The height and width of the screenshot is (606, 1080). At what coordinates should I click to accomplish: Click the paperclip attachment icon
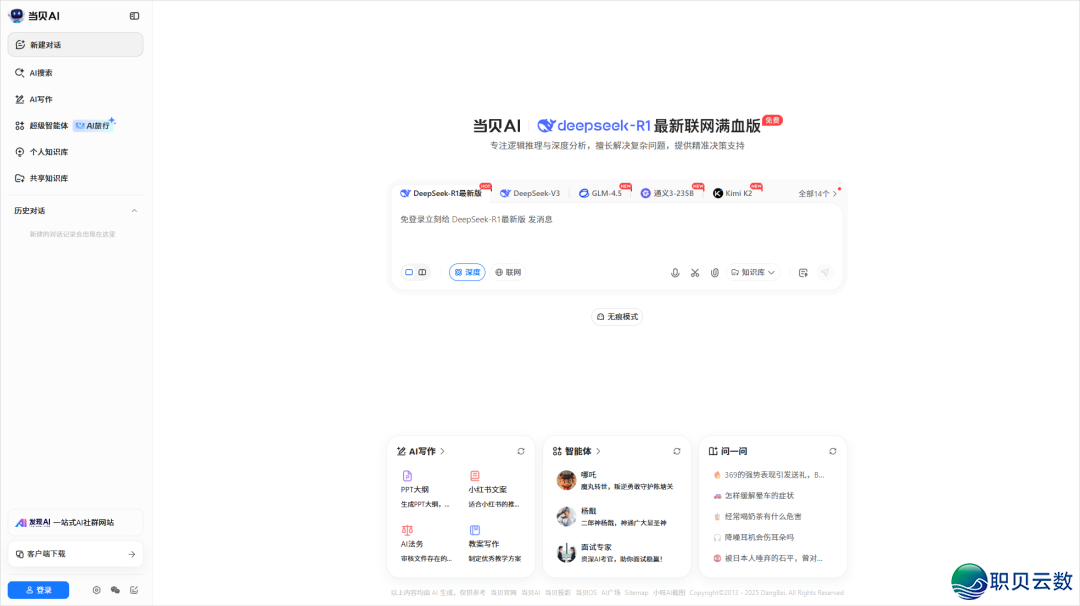(715, 273)
